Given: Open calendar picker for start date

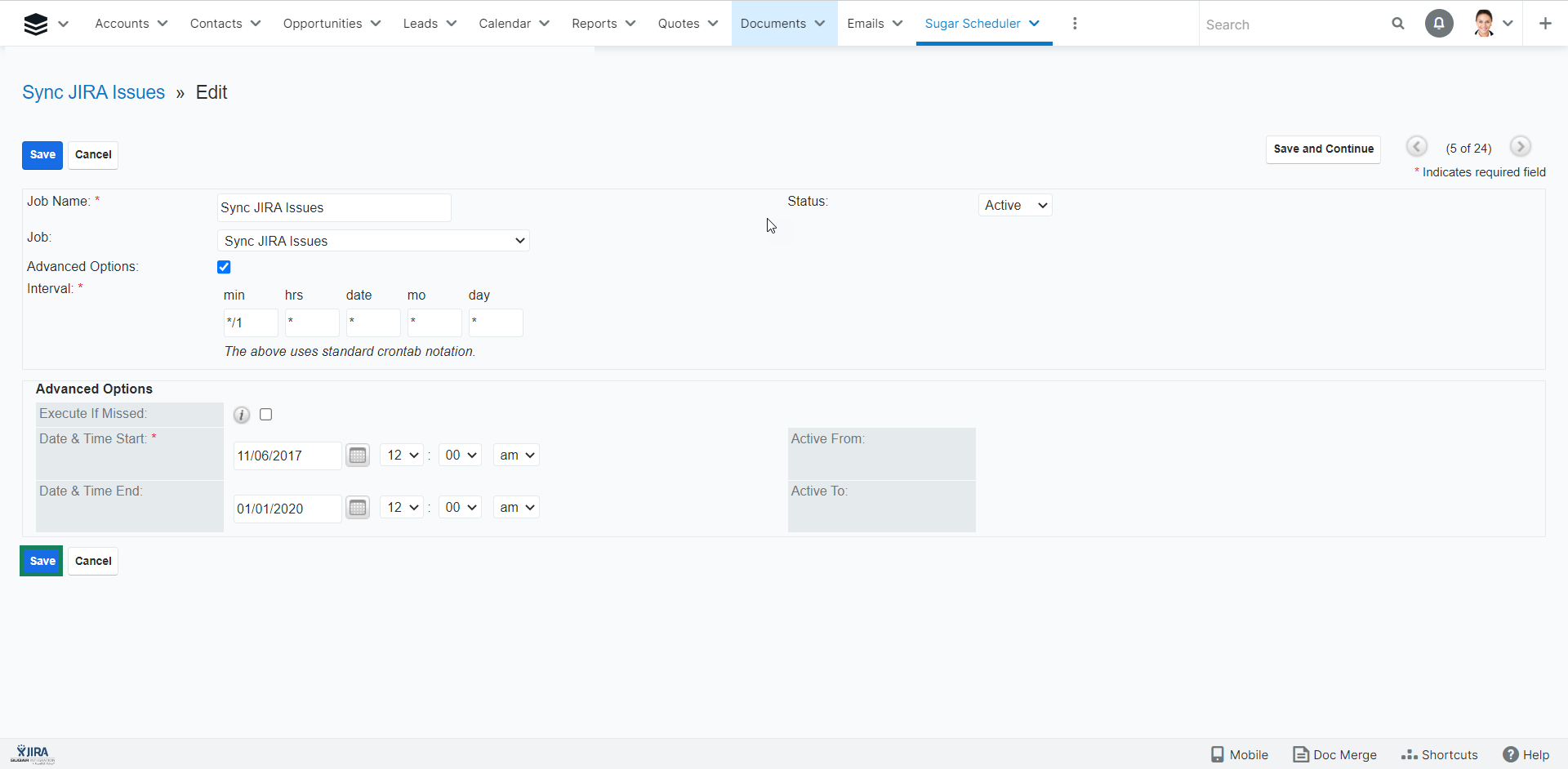Looking at the screenshot, I should [358, 456].
